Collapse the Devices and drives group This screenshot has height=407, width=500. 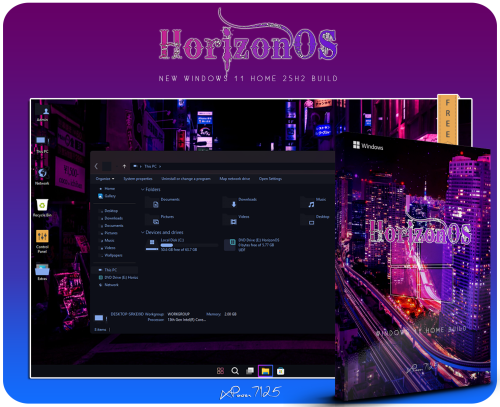pyautogui.click(x=143, y=232)
